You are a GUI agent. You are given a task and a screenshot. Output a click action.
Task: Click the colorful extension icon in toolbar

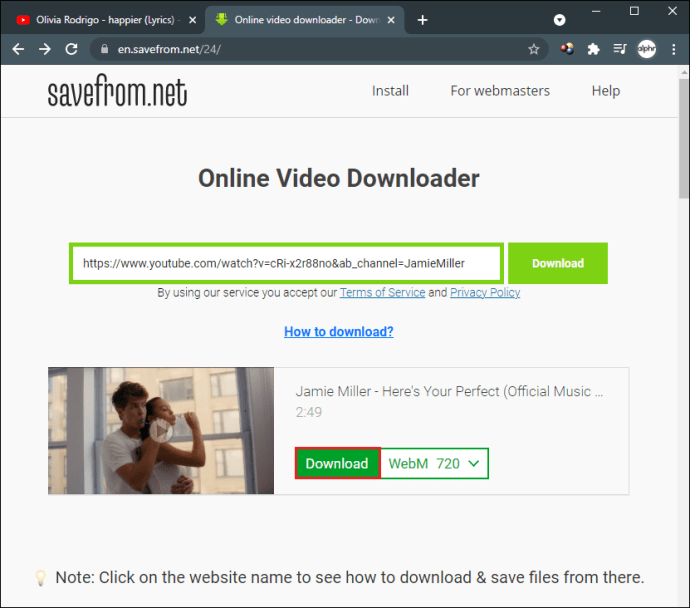(x=567, y=49)
